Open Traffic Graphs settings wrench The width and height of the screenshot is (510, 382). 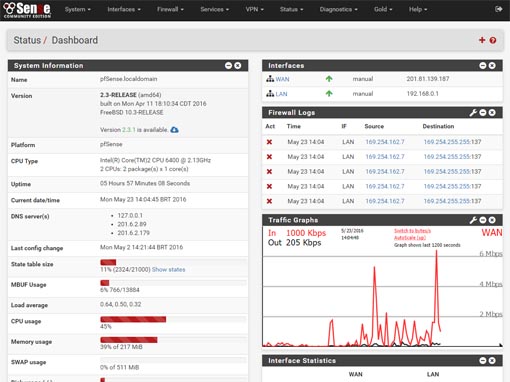(x=473, y=220)
